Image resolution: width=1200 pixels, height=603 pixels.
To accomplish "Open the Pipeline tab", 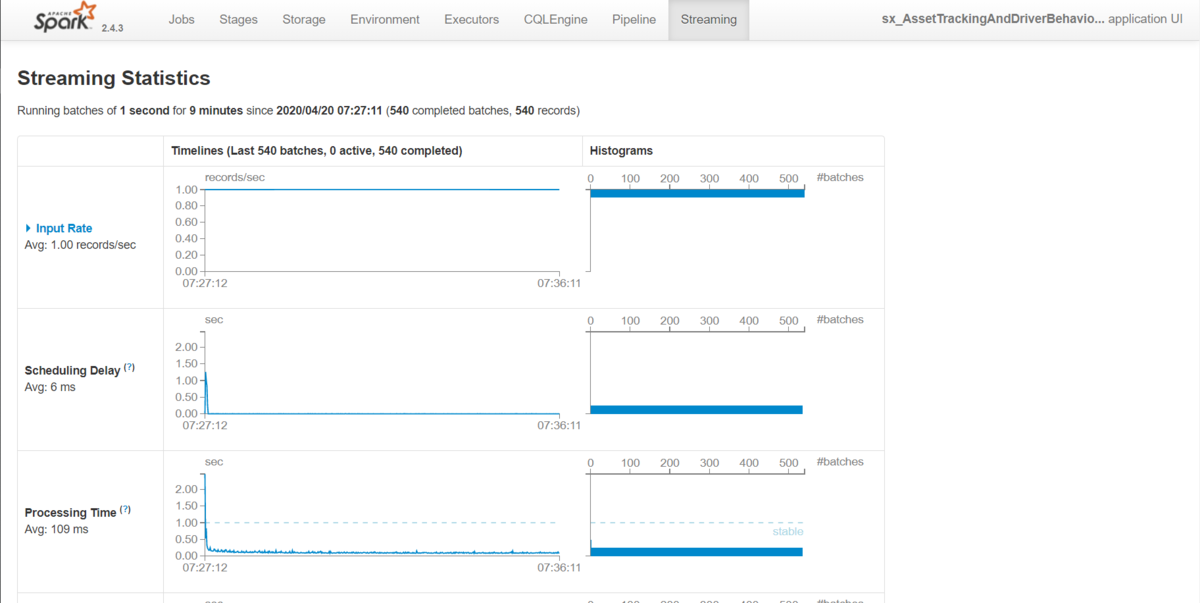I will click(634, 19).
